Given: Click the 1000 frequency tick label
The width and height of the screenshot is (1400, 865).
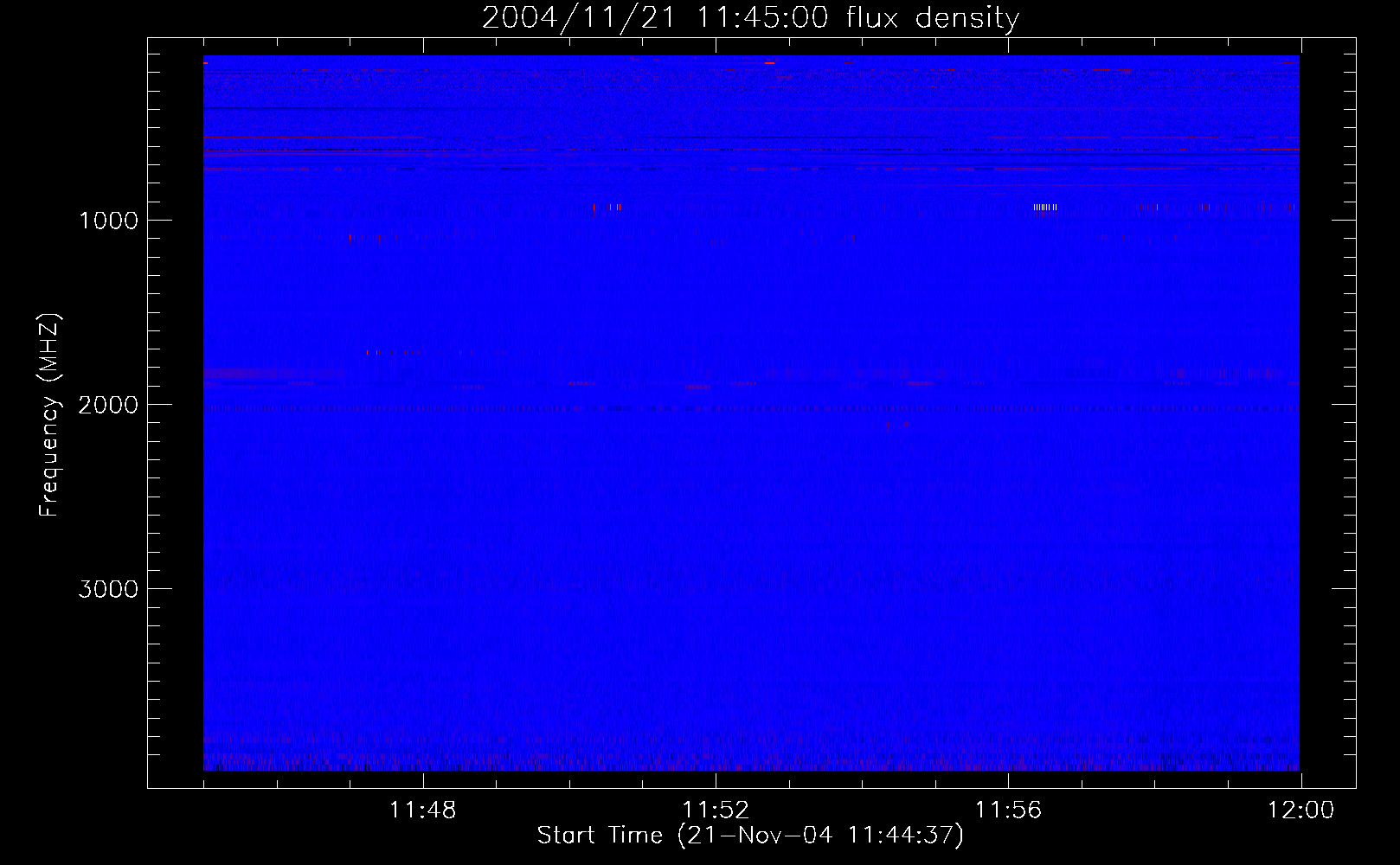Looking at the screenshot, I should (x=108, y=221).
